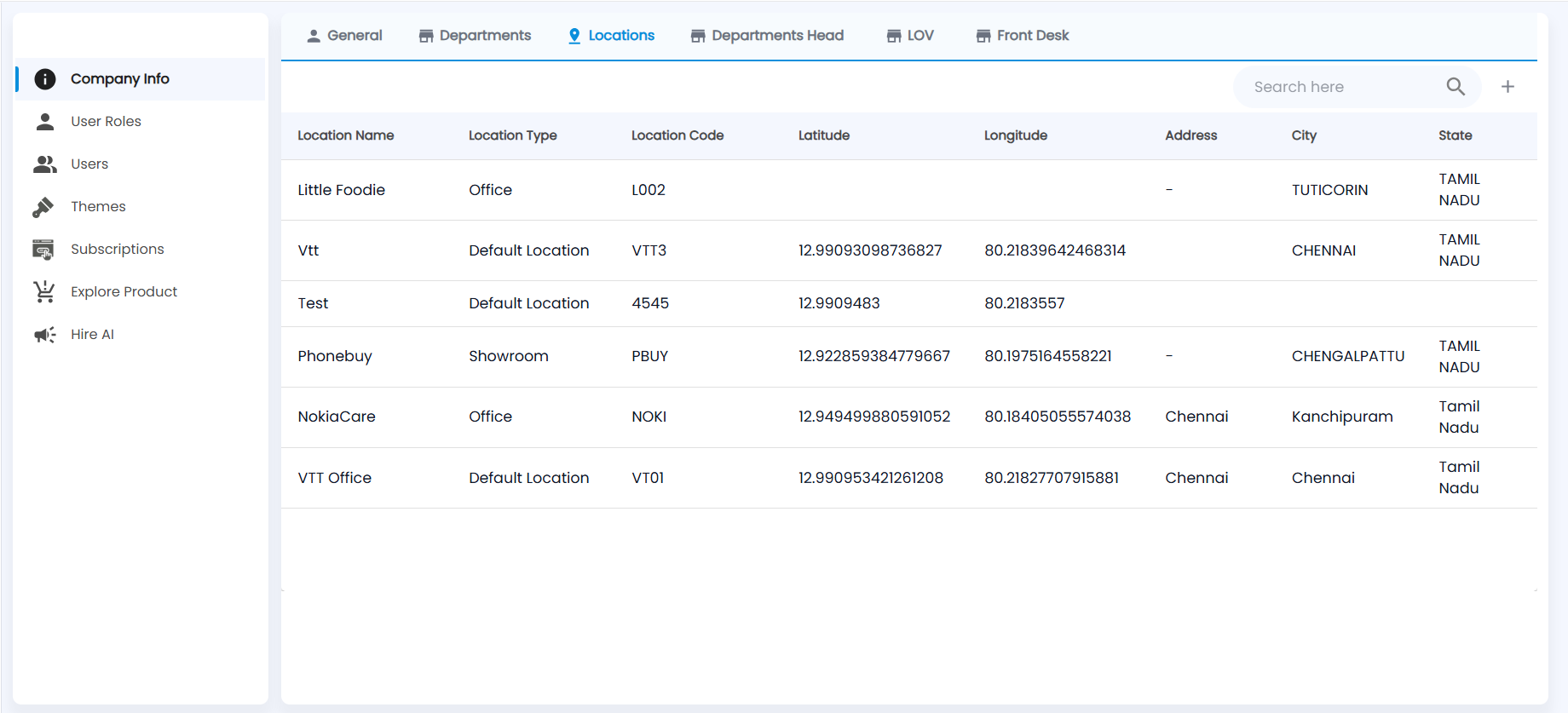This screenshot has height=713, width=1568.
Task: Click location code L002
Action: pyautogui.click(x=649, y=190)
